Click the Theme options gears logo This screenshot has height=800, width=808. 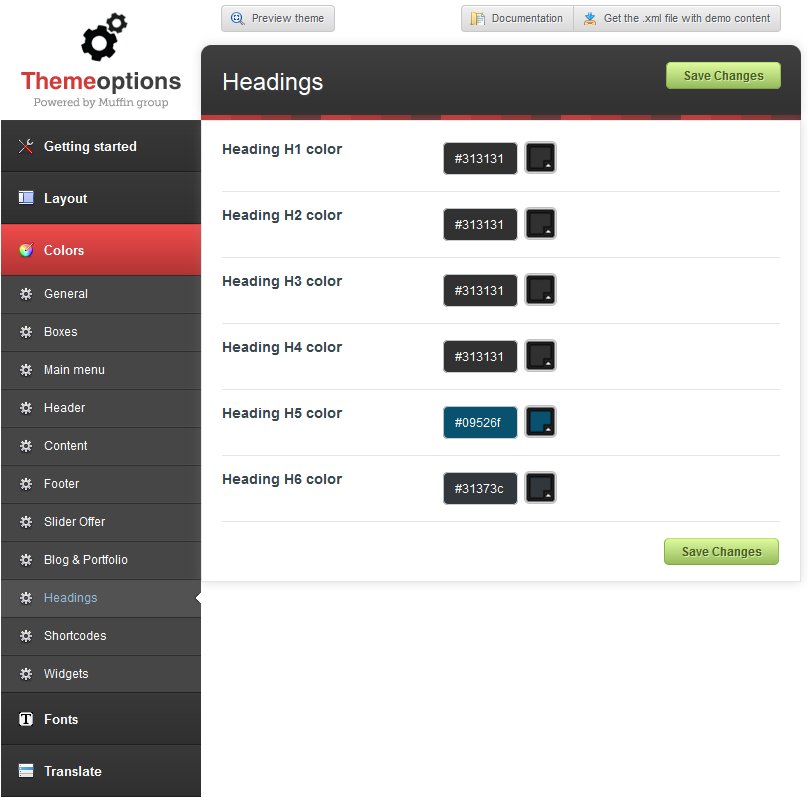[103, 38]
